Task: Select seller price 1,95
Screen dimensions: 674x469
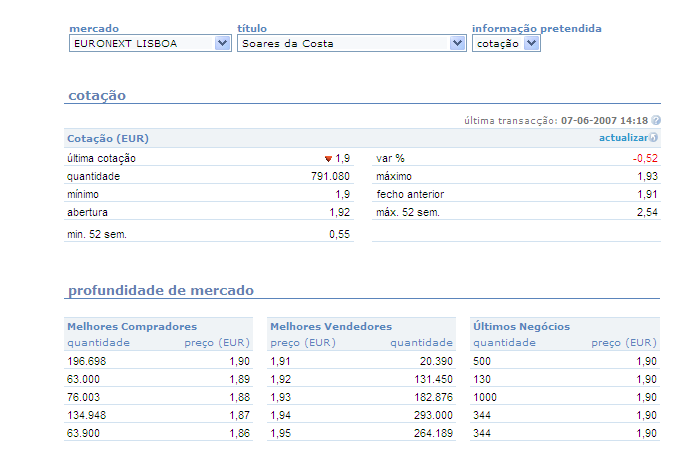Action: coord(281,433)
